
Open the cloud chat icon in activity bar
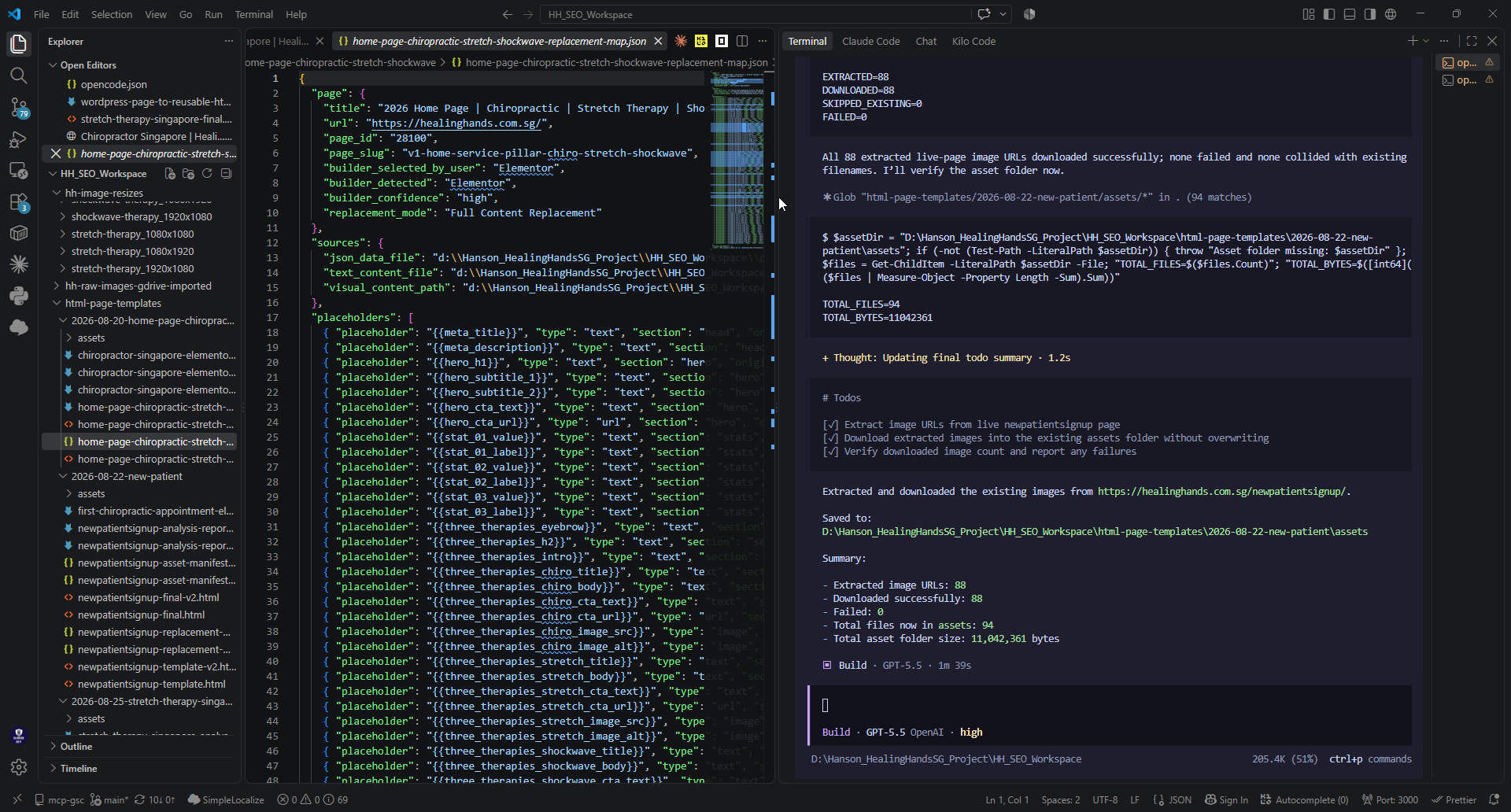pos(19,327)
